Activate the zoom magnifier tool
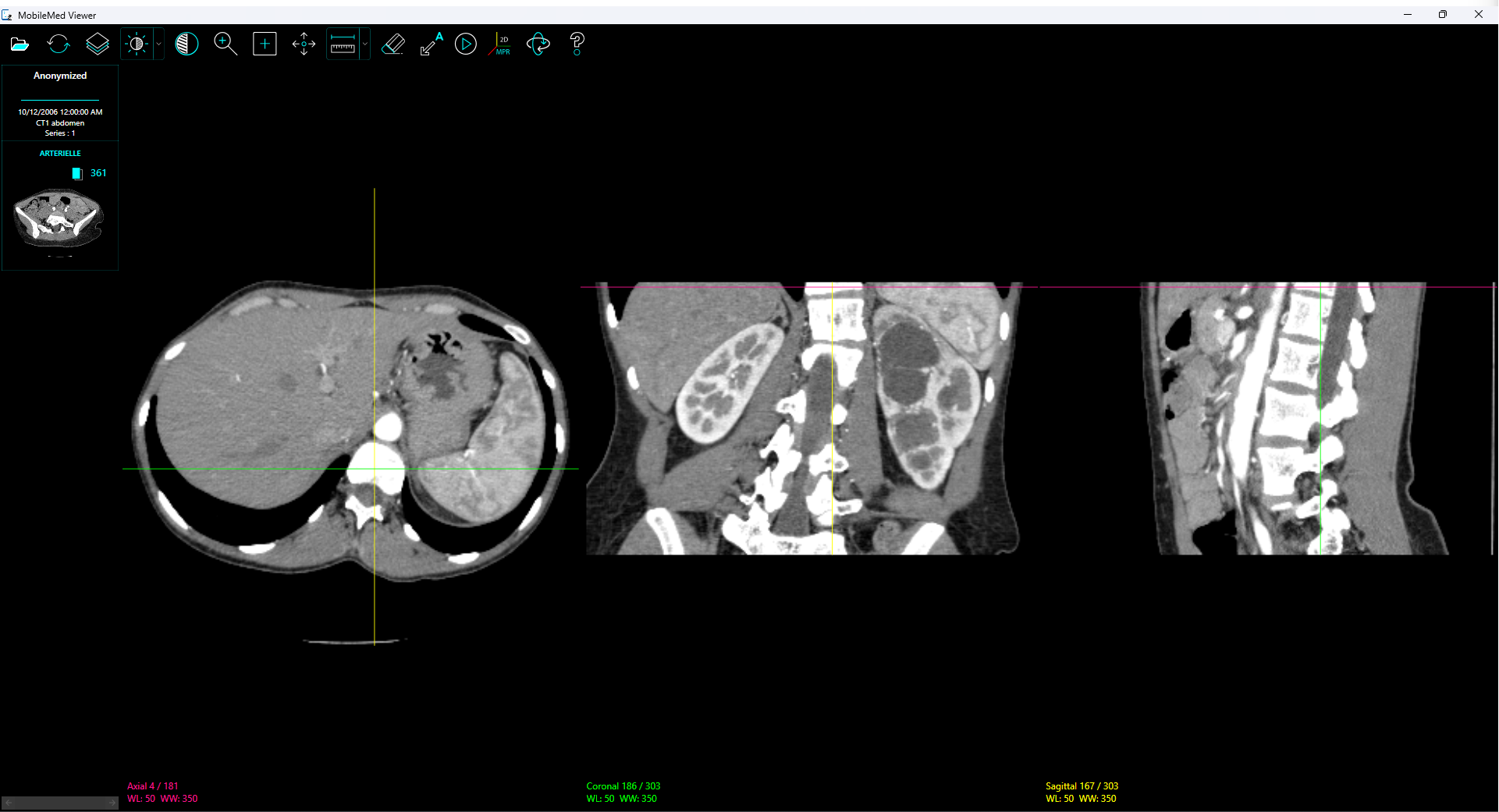 (226, 44)
